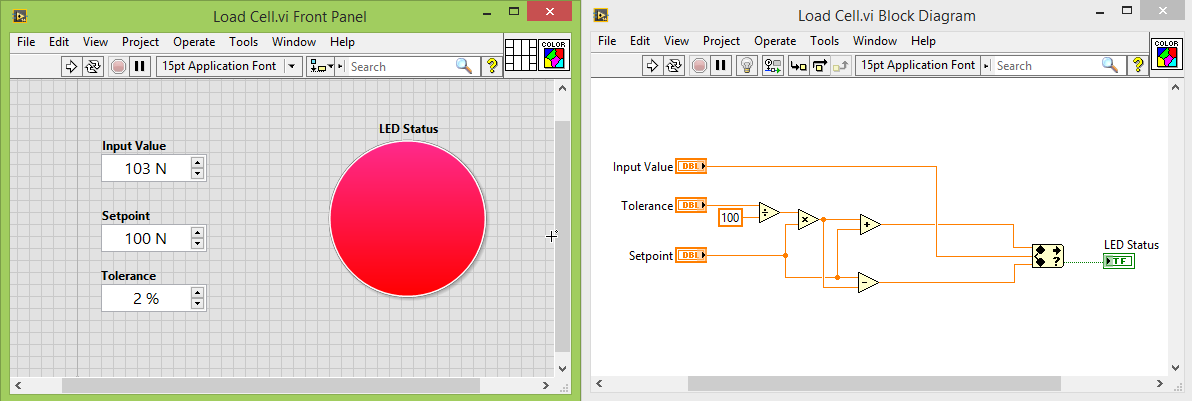Select the Multiply function node

807,220
